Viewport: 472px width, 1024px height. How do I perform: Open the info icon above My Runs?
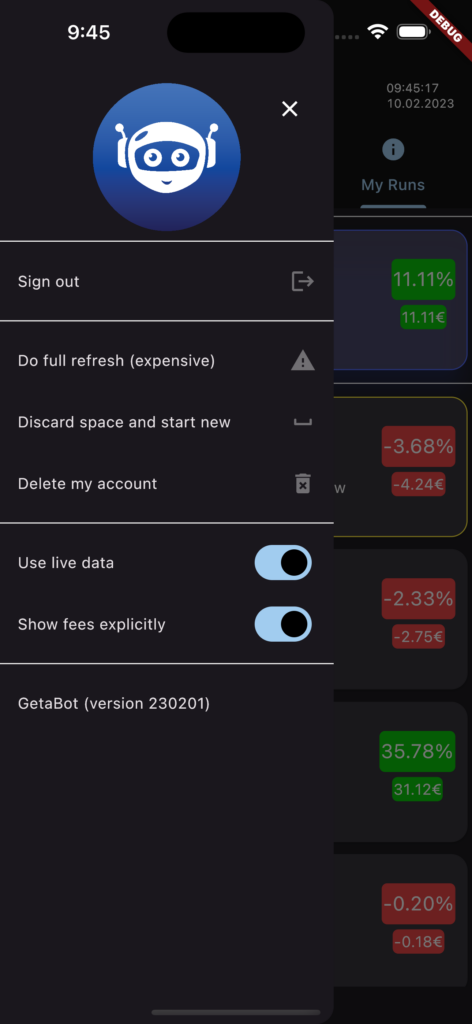pos(393,150)
